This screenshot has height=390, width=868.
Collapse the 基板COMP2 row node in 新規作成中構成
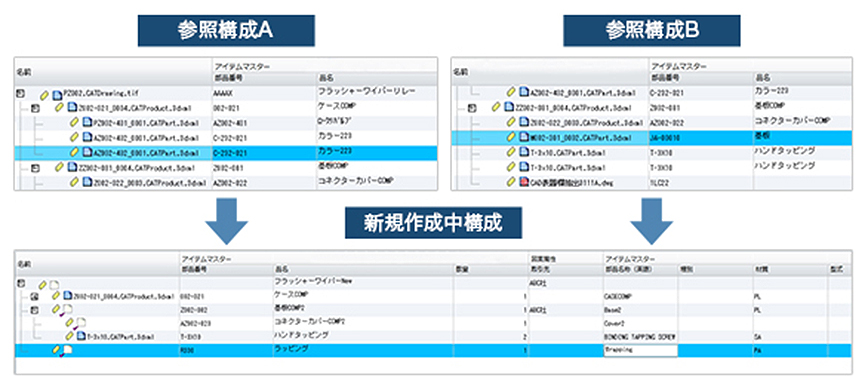[x=35, y=310]
